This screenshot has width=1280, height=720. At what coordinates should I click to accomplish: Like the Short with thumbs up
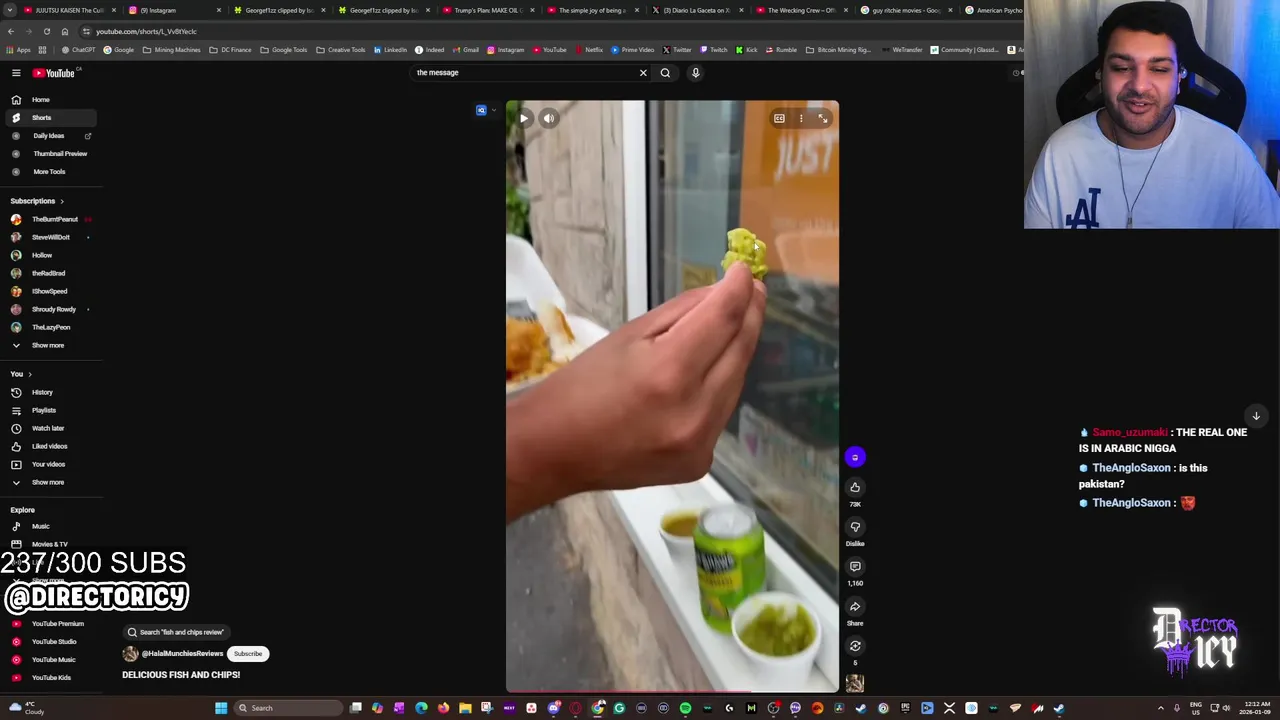pos(855,487)
